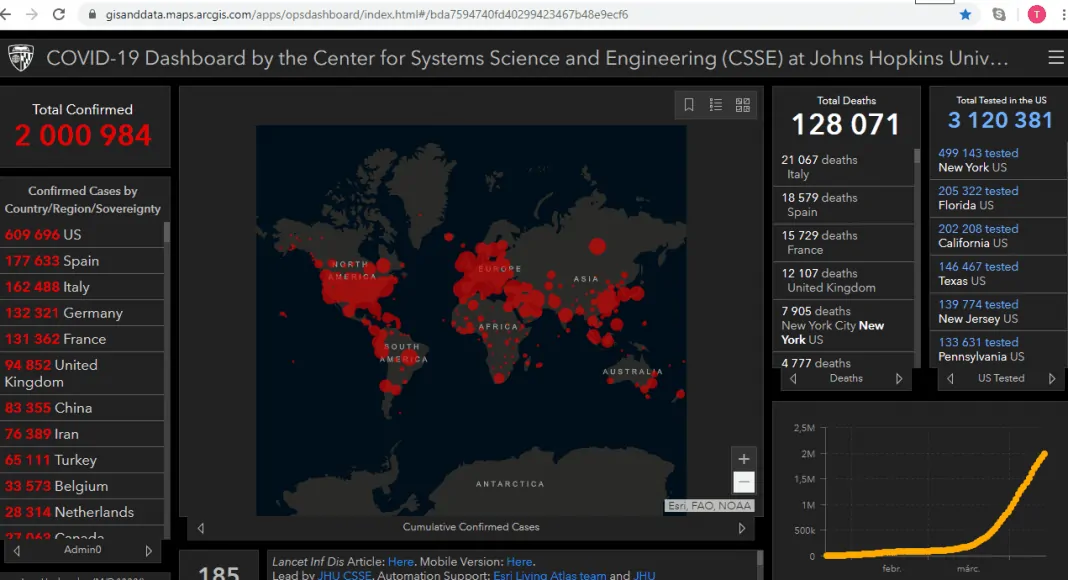Open Esri Living Atlas team link
1068x580 pixels.
tap(550, 575)
